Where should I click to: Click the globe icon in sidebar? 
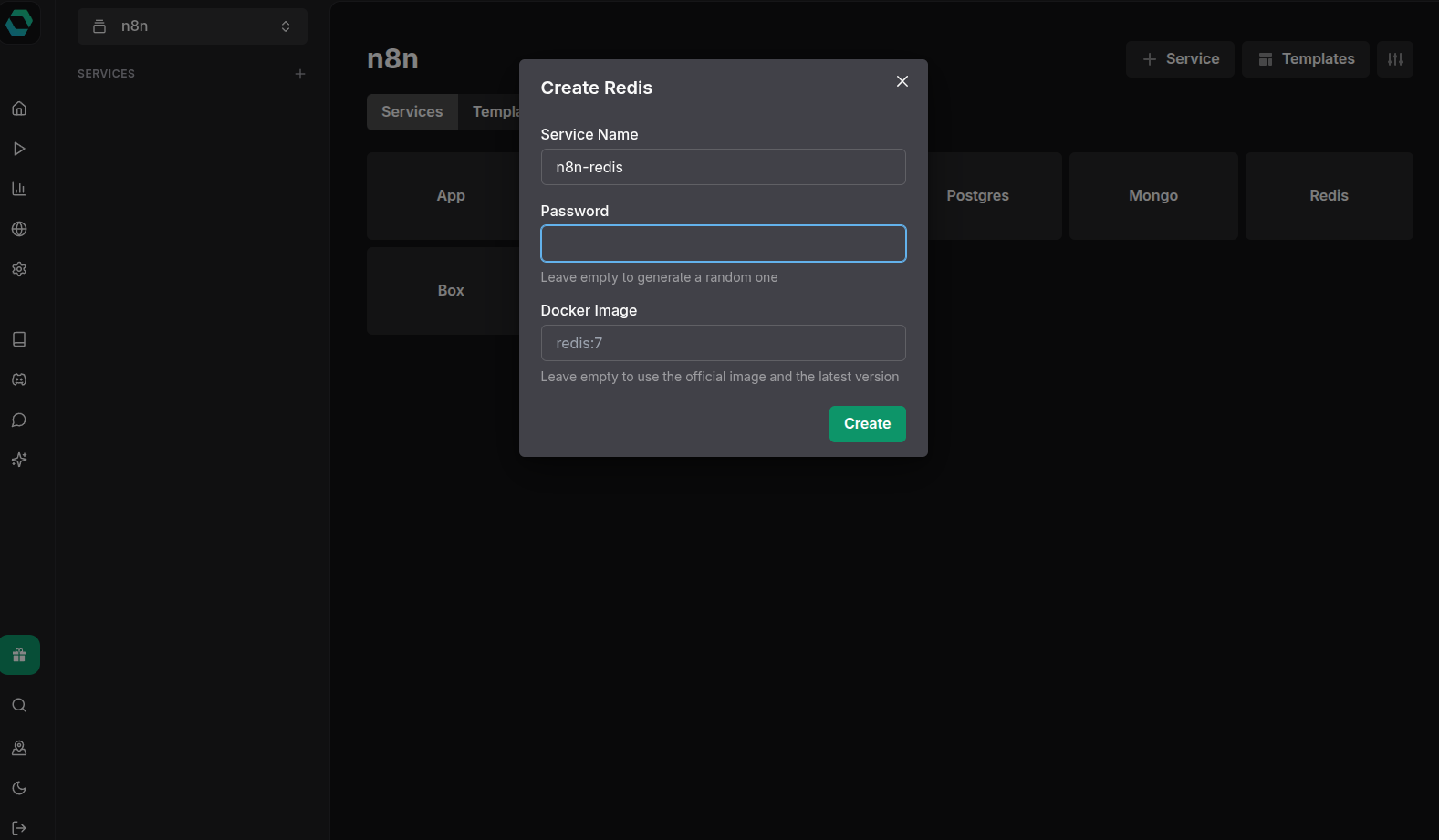[x=19, y=229]
